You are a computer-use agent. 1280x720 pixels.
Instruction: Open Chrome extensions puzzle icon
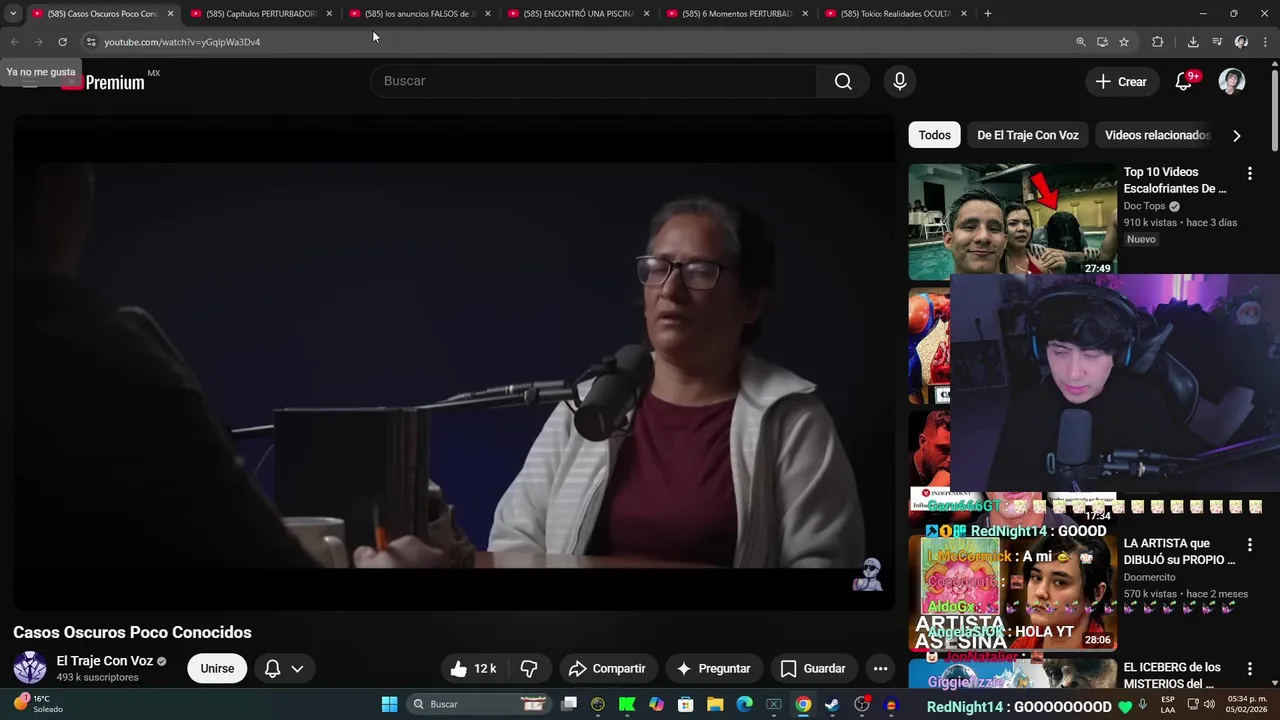(1158, 42)
